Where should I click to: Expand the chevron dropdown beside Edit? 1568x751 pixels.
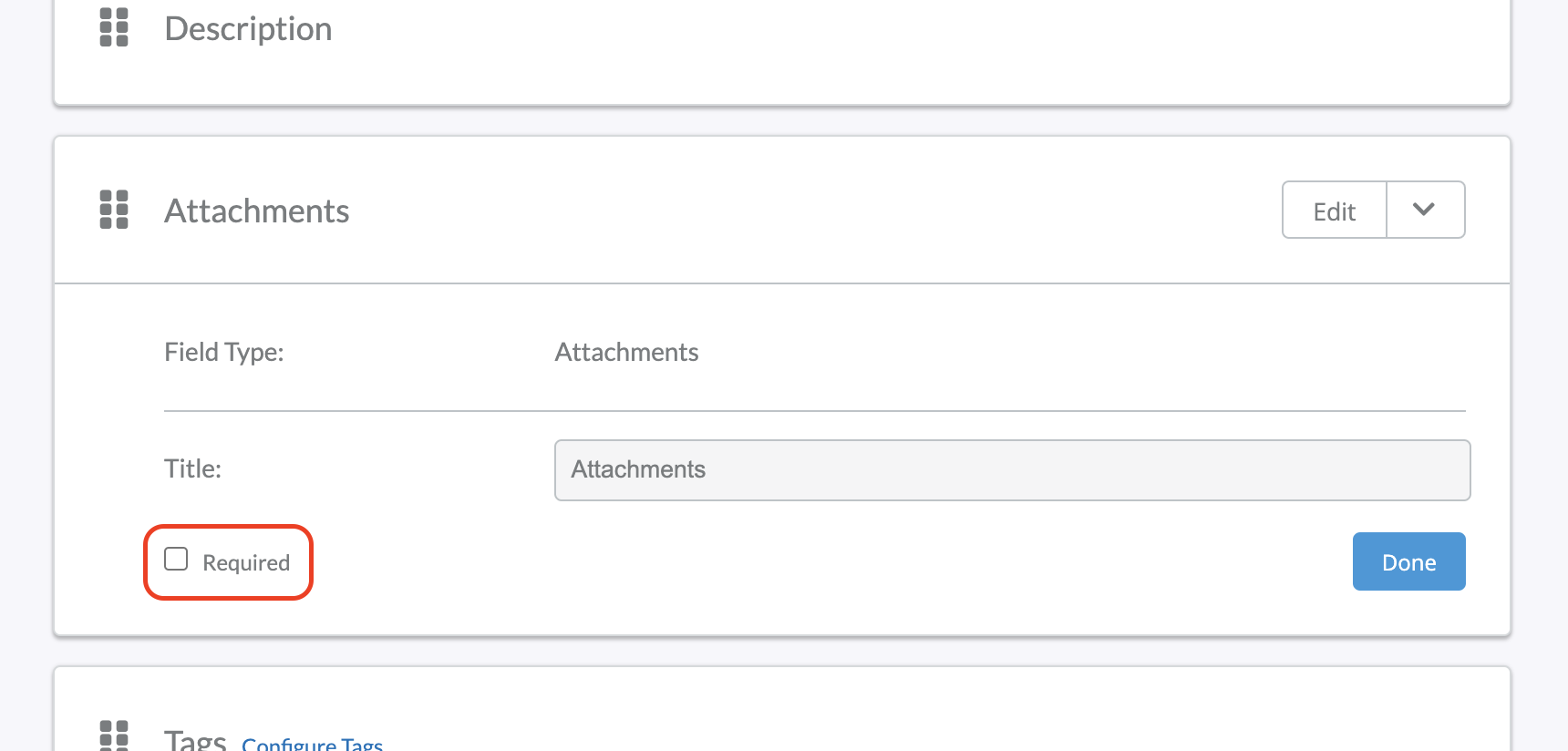point(1425,210)
